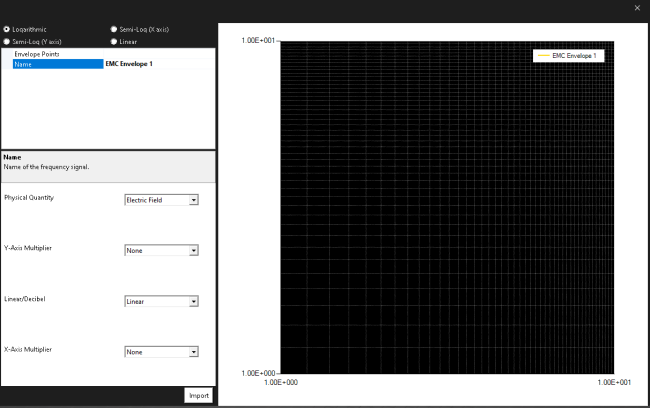This screenshot has height=408, width=650.
Task: Click the yellow legend line swatch
Action: pos(543,56)
